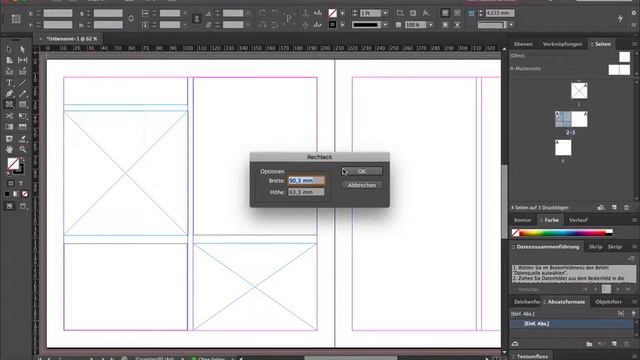
Task: Switch to Kontur tab
Action: click(522, 220)
